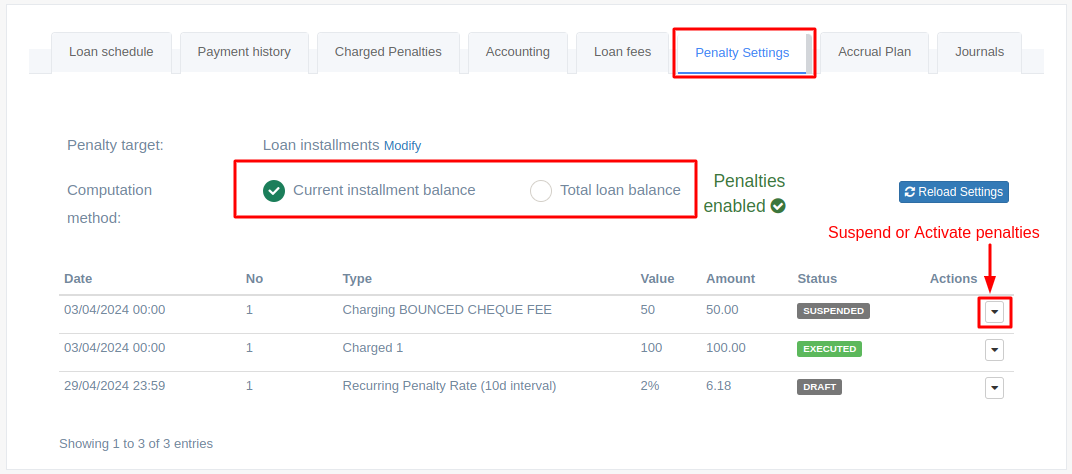Sort table by the Date column header

(x=78, y=279)
